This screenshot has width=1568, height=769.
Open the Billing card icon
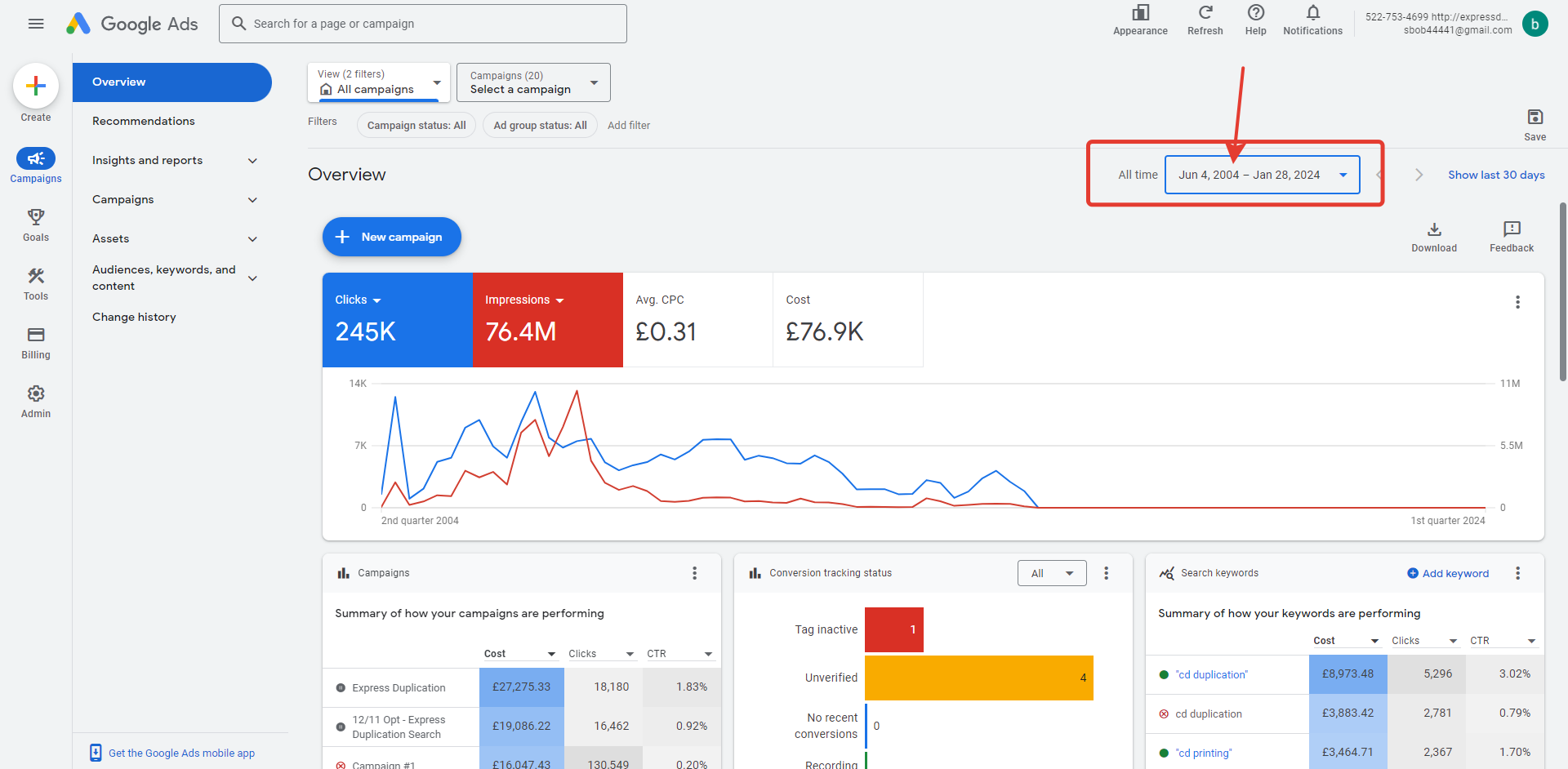36,335
